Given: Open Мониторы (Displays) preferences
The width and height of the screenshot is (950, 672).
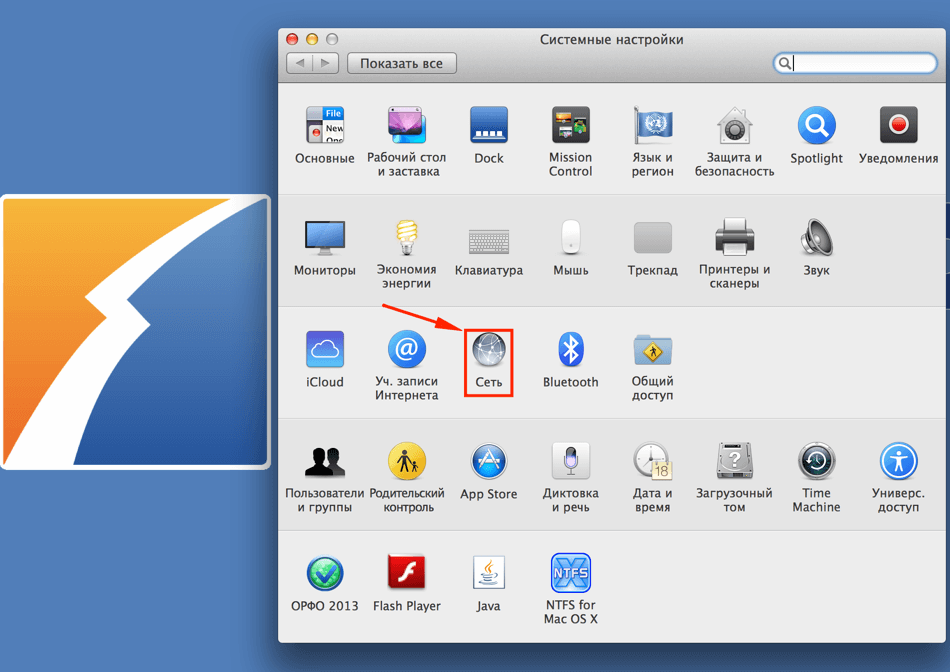Looking at the screenshot, I should tap(325, 239).
